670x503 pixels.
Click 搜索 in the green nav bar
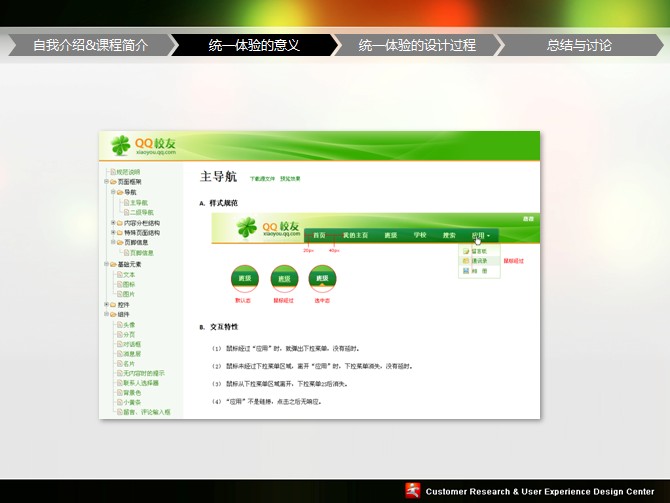point(449,235)
